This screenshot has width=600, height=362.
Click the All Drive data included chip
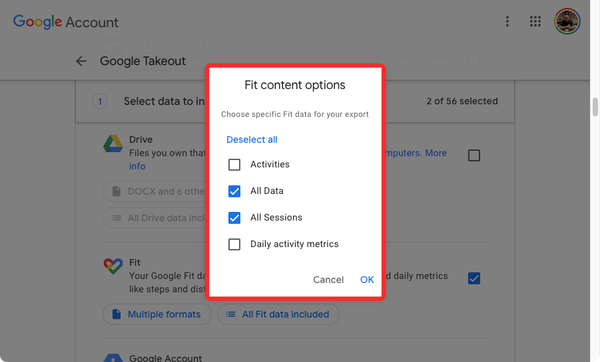(155, 218)
